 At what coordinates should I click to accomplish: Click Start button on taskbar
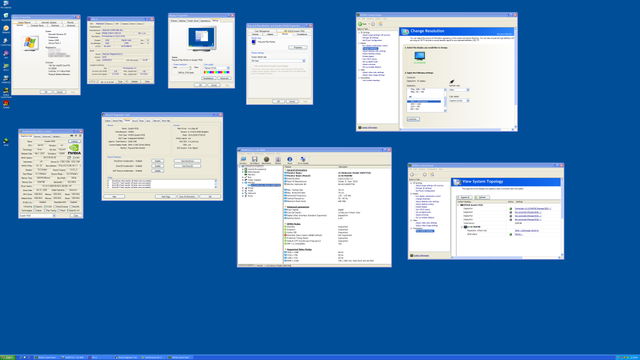[7, 358]
